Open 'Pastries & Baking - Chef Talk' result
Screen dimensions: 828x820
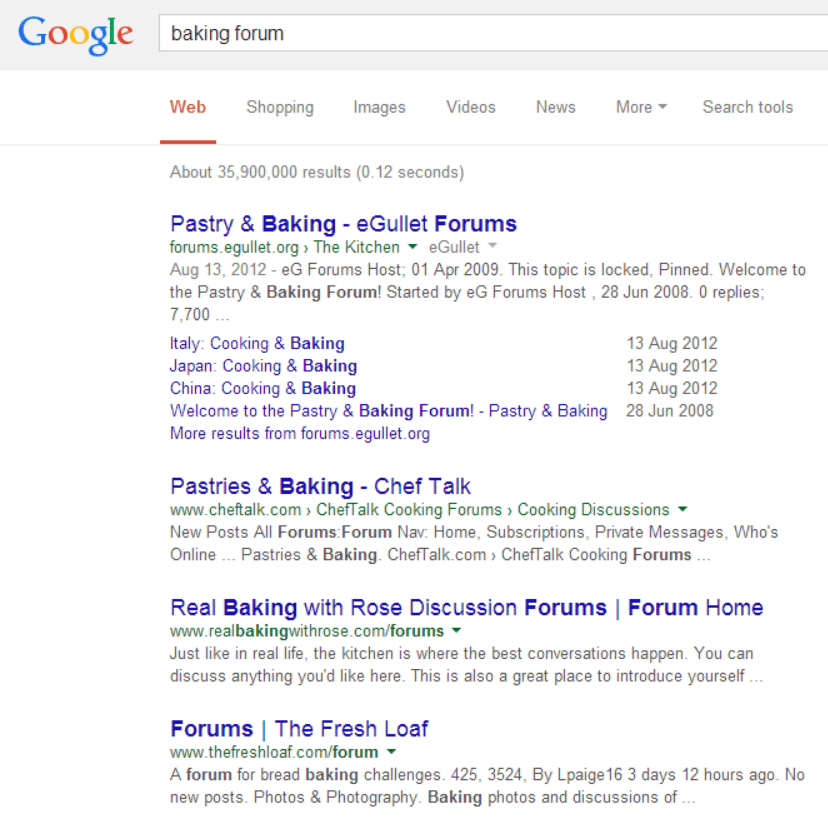tap(321, 486)
